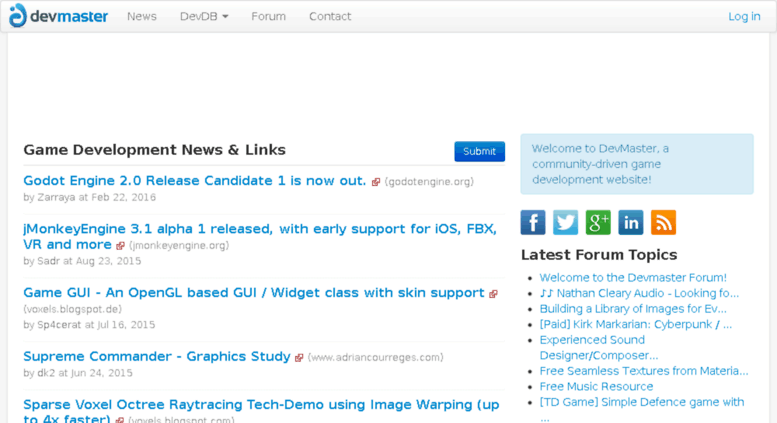Open jMonkeyEngine 3.1 alpha 1 headline
This screenshot has width=777, height=423.
[x=260, y=236]
